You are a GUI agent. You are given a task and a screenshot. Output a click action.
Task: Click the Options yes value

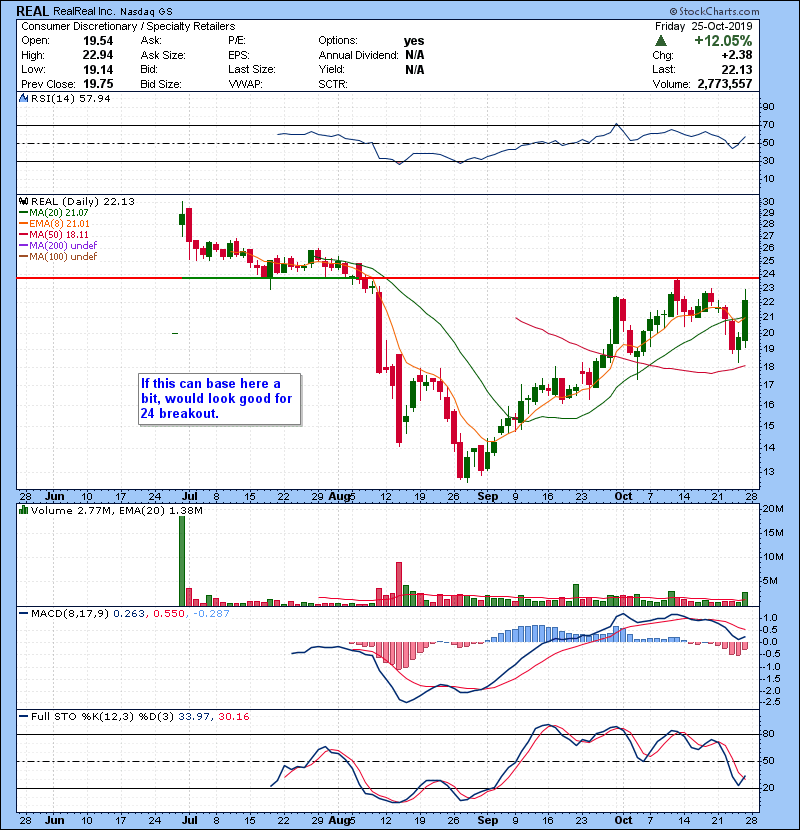click(x=414, y=41)
